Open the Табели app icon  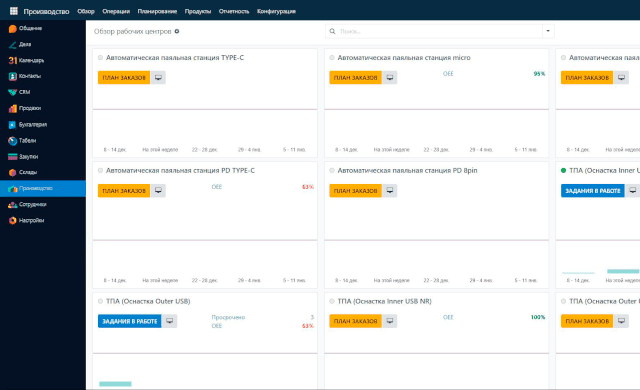point(13,141)
